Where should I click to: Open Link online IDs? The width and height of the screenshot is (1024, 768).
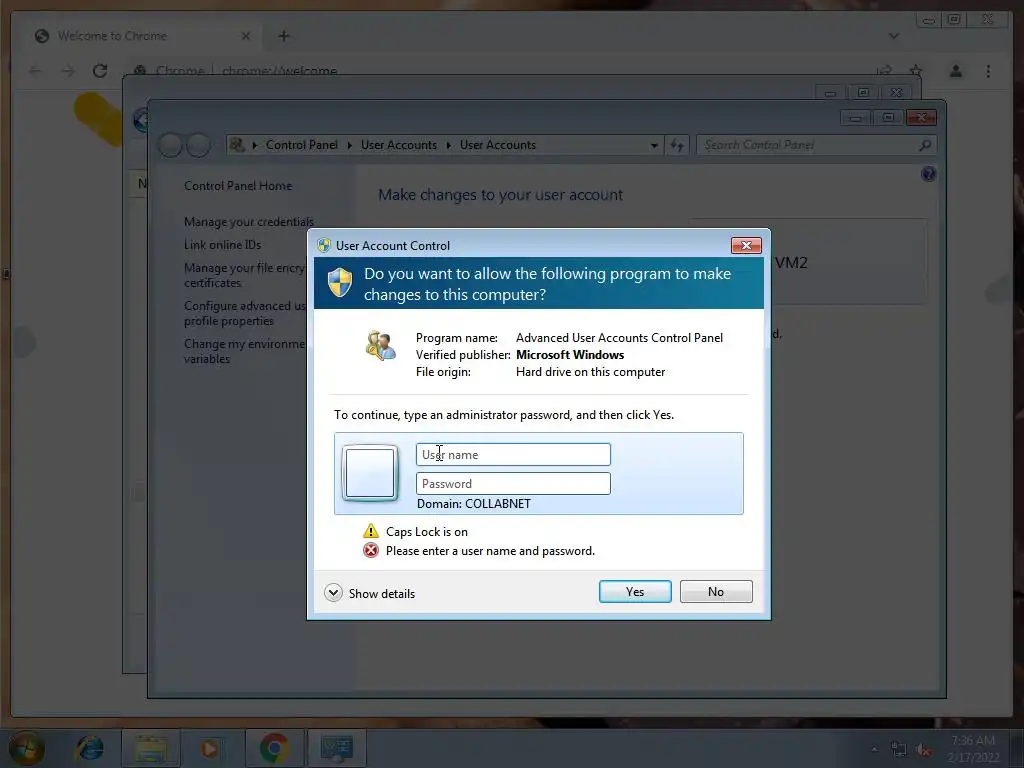point(223,245)
